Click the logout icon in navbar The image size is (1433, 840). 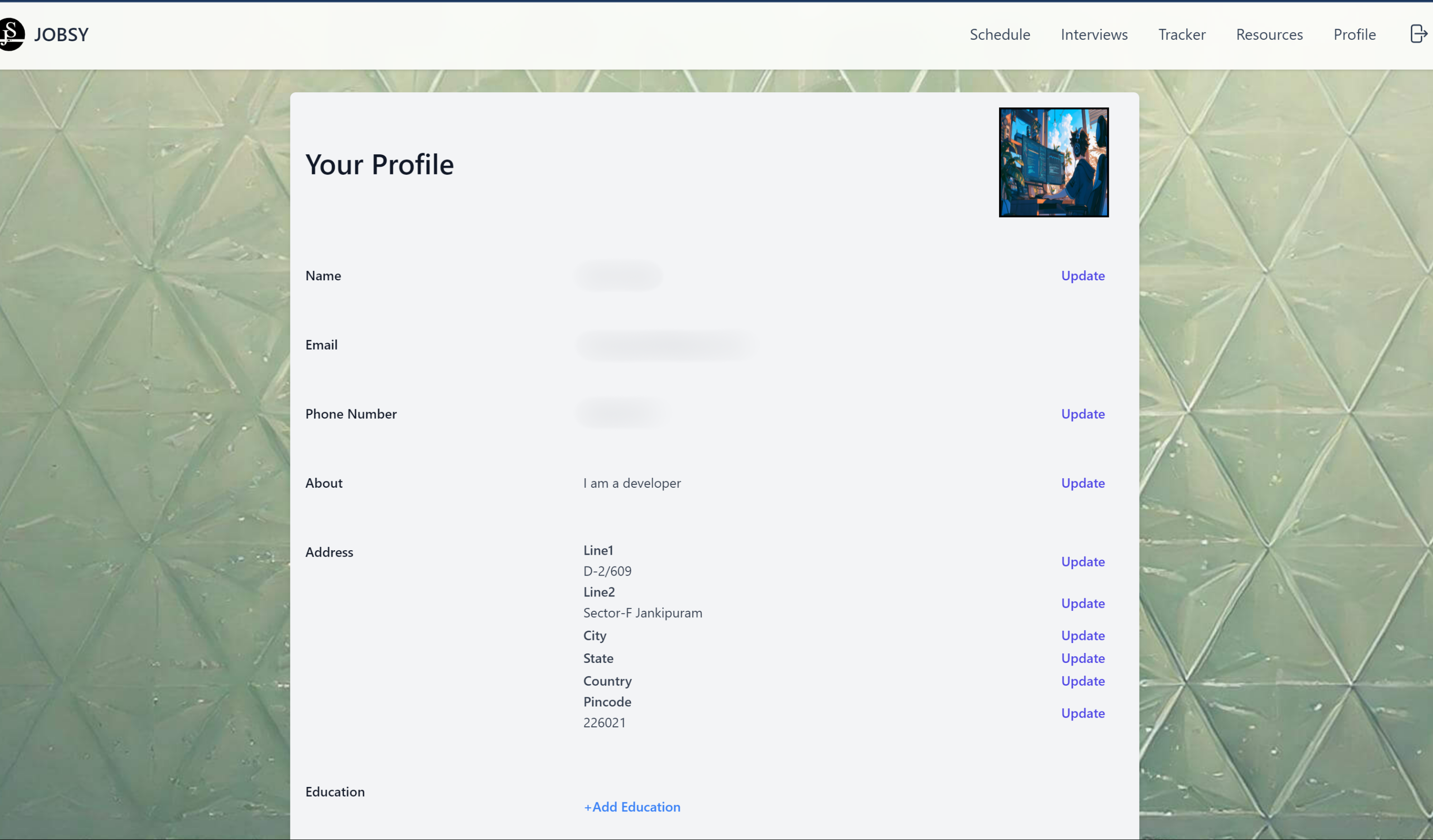point(1418,34)
